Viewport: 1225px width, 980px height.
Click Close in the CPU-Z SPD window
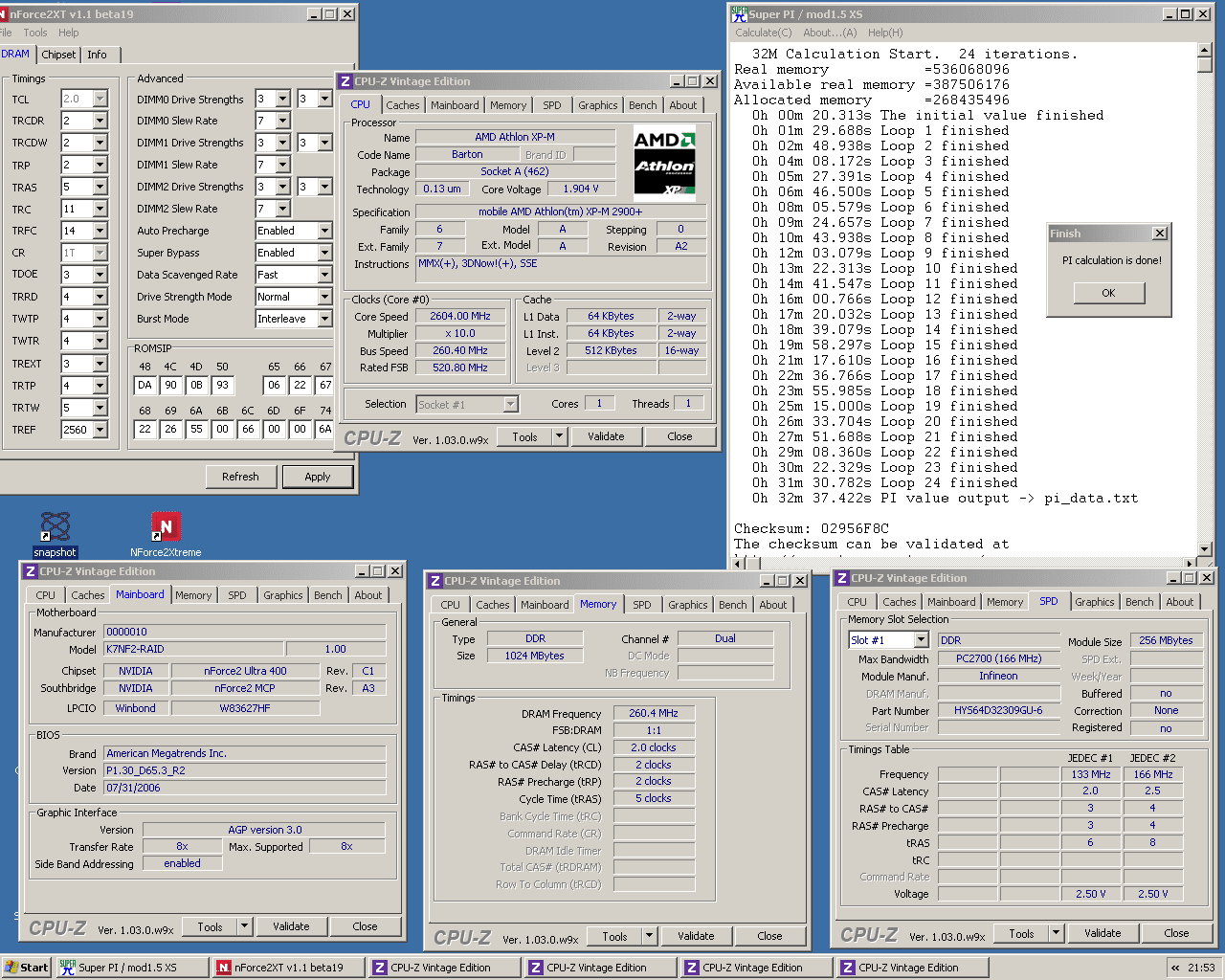click(x=1176, y=933)
